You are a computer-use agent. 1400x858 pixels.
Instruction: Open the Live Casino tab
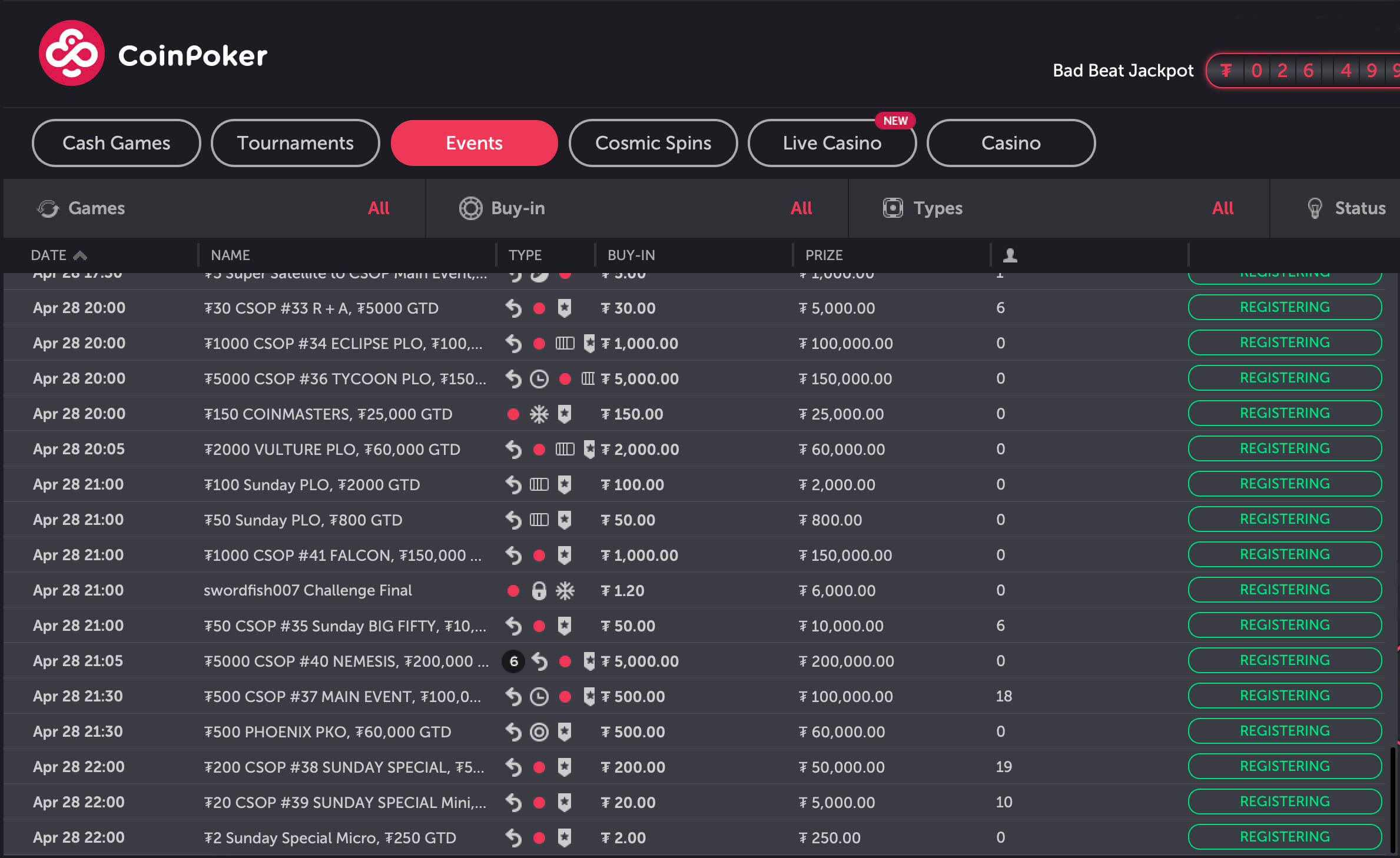831,143
